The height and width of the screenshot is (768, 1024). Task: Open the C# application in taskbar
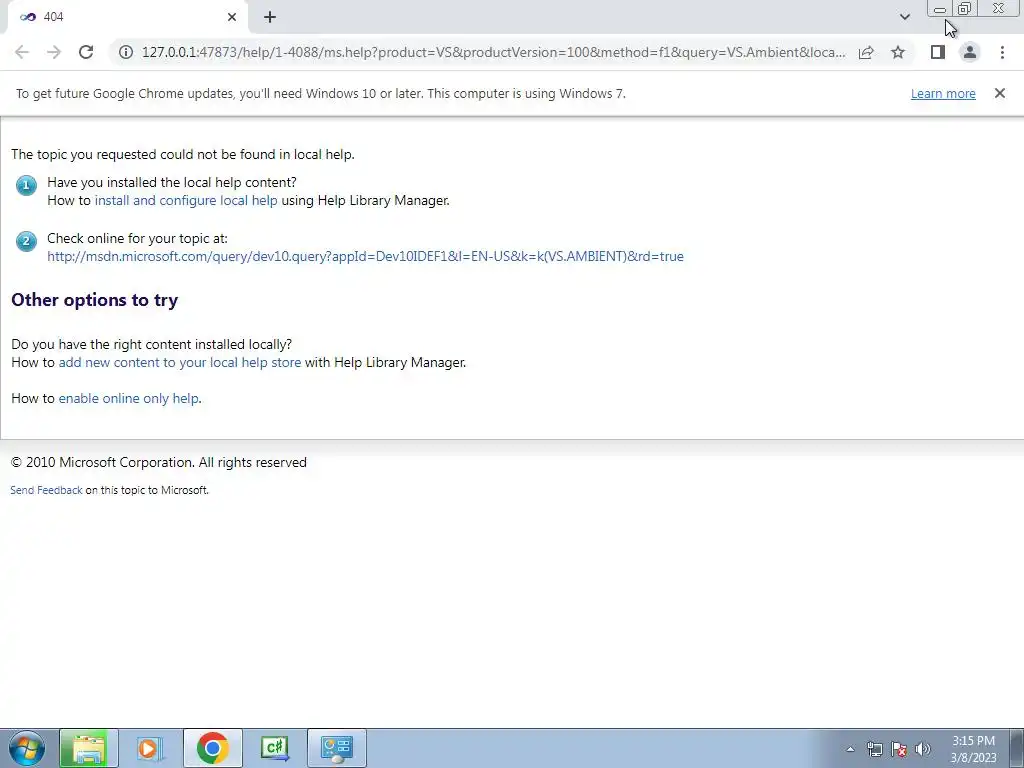click(x=274, y=748)
